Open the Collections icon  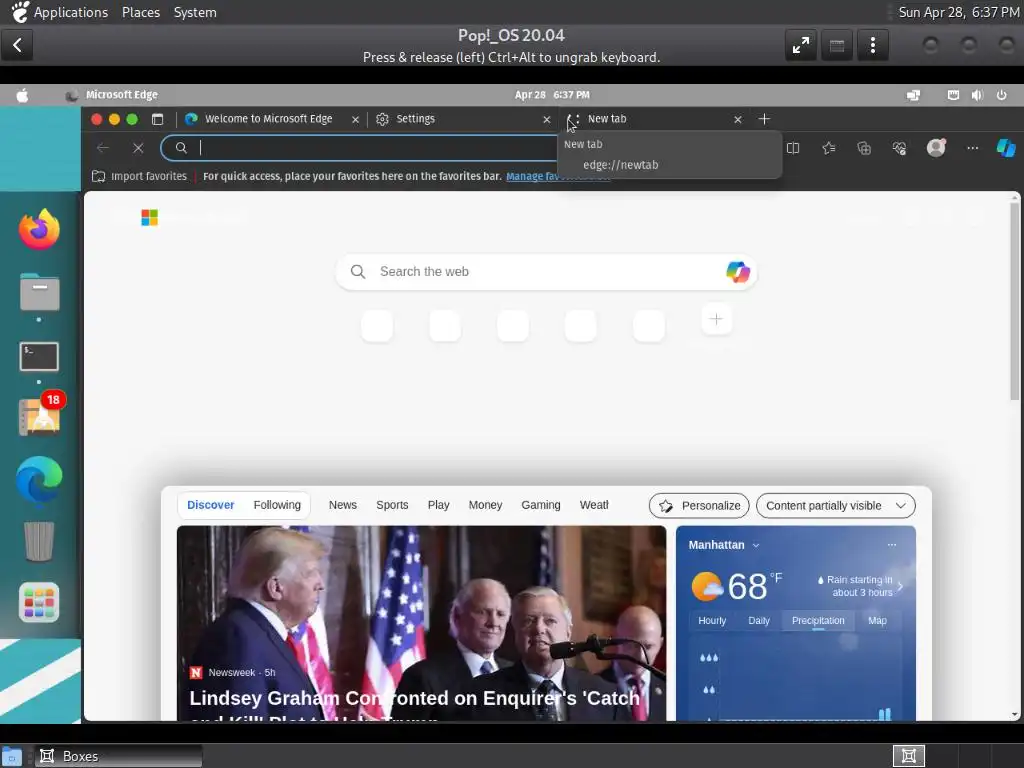click(x=864, y=148)
